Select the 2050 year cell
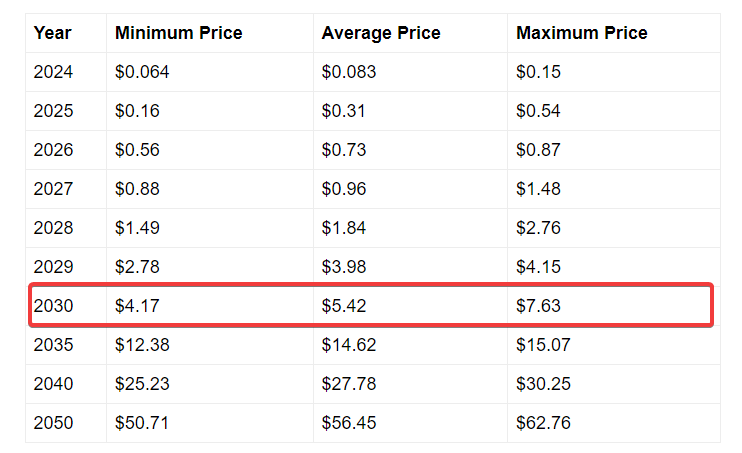The image size is (742, 453). (53, 423)
